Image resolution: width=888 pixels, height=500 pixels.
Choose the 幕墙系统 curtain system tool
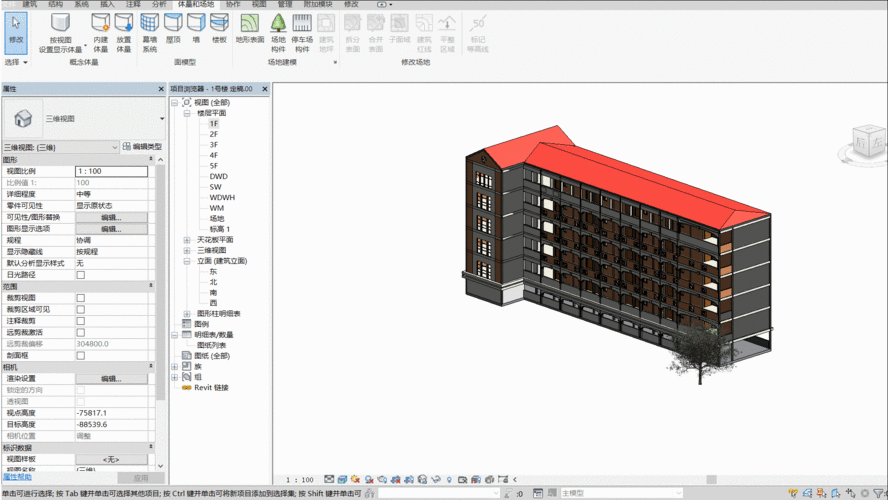150,33
